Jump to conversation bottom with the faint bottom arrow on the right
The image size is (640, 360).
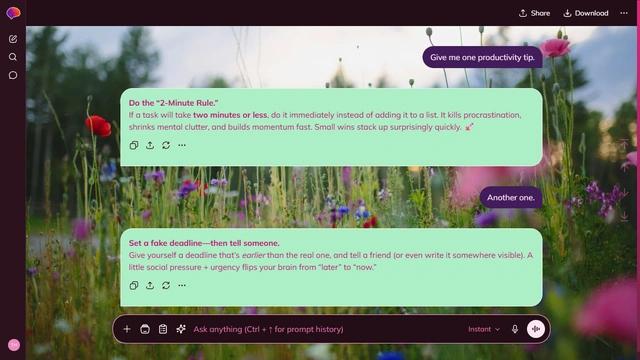click(624, 216)
